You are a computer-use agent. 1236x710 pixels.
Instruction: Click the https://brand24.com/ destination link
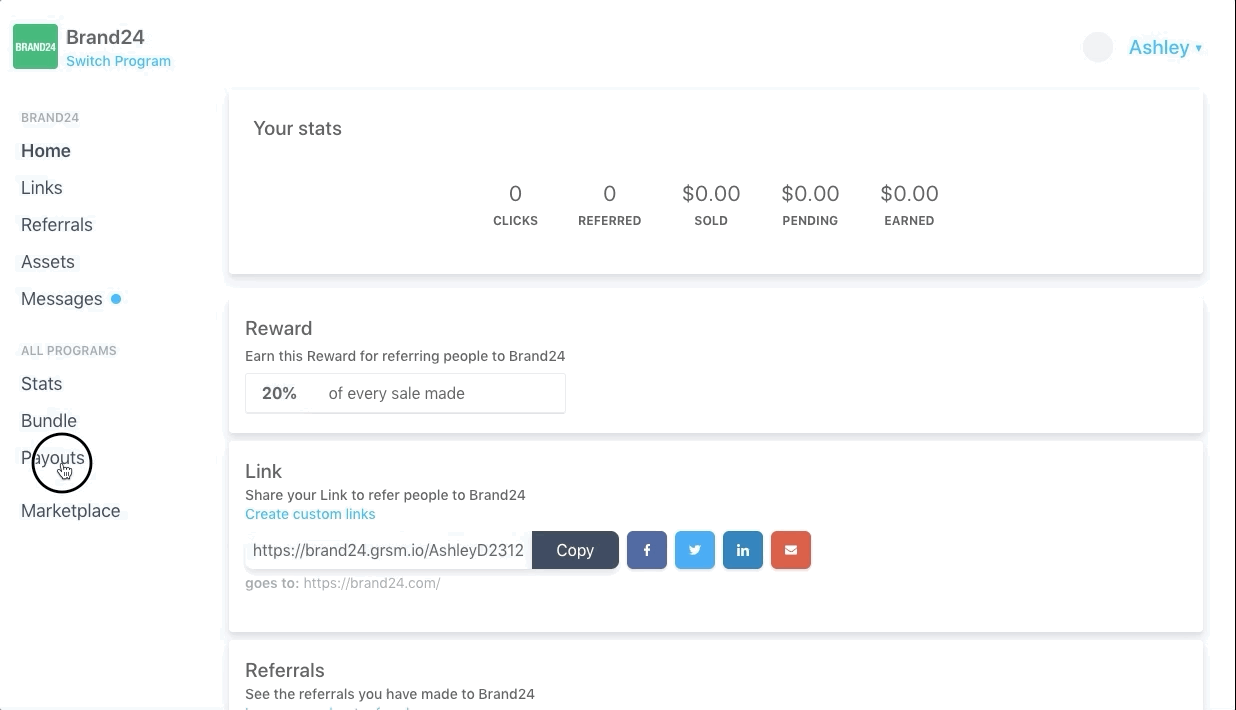[x=372, y=583]
